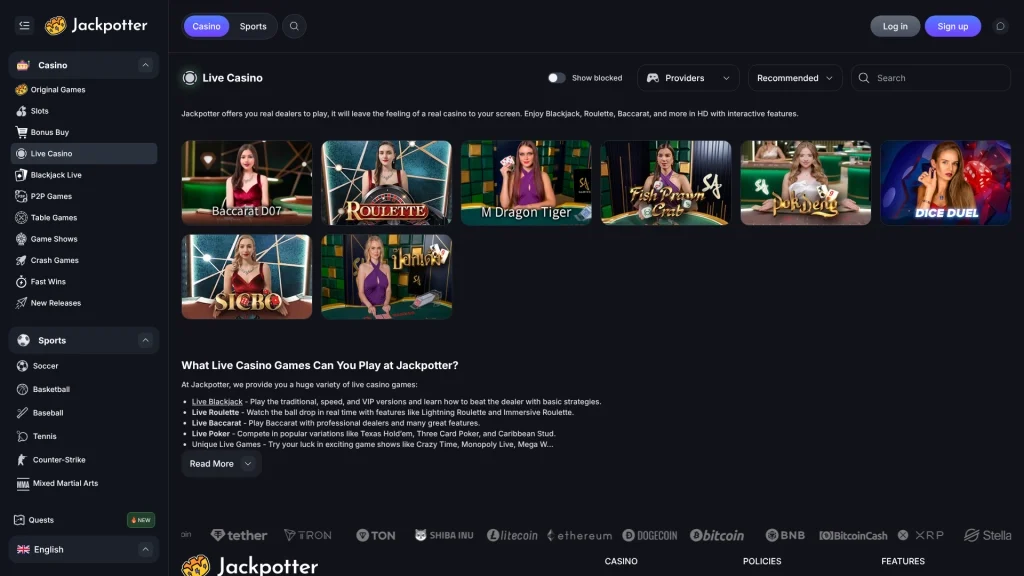Open Fast Wins from the sidebar
This screenshot has height=576, width=1024.
point(50,281)
